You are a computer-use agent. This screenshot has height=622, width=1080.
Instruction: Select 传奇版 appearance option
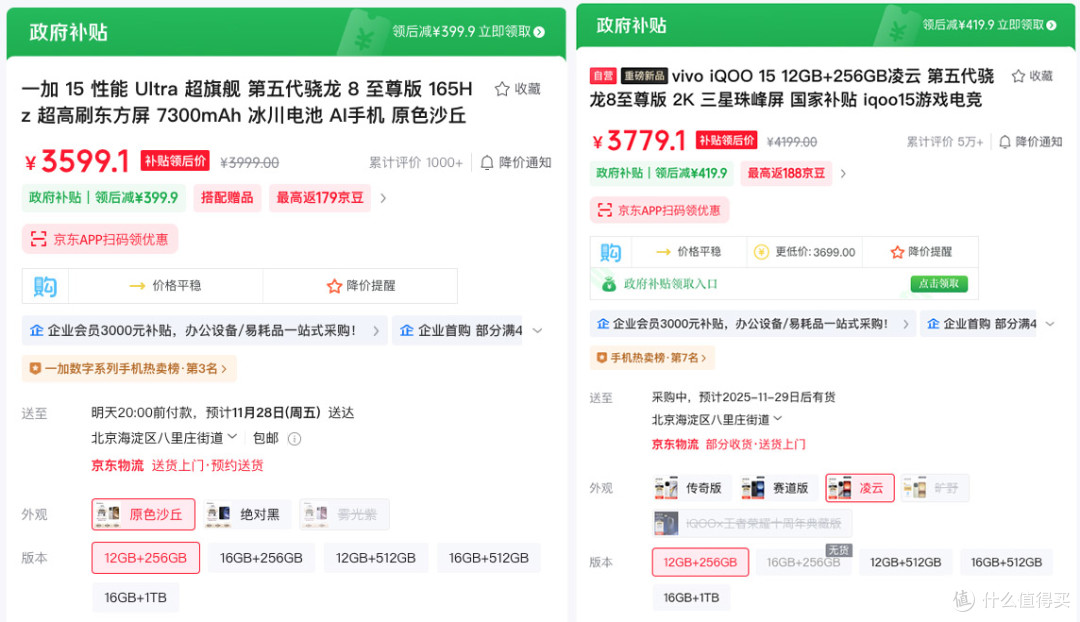[x=691, y=488]
